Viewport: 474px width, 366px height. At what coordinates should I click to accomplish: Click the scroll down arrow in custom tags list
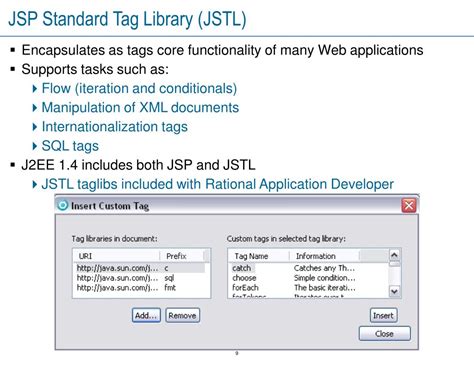pos(394,291)
